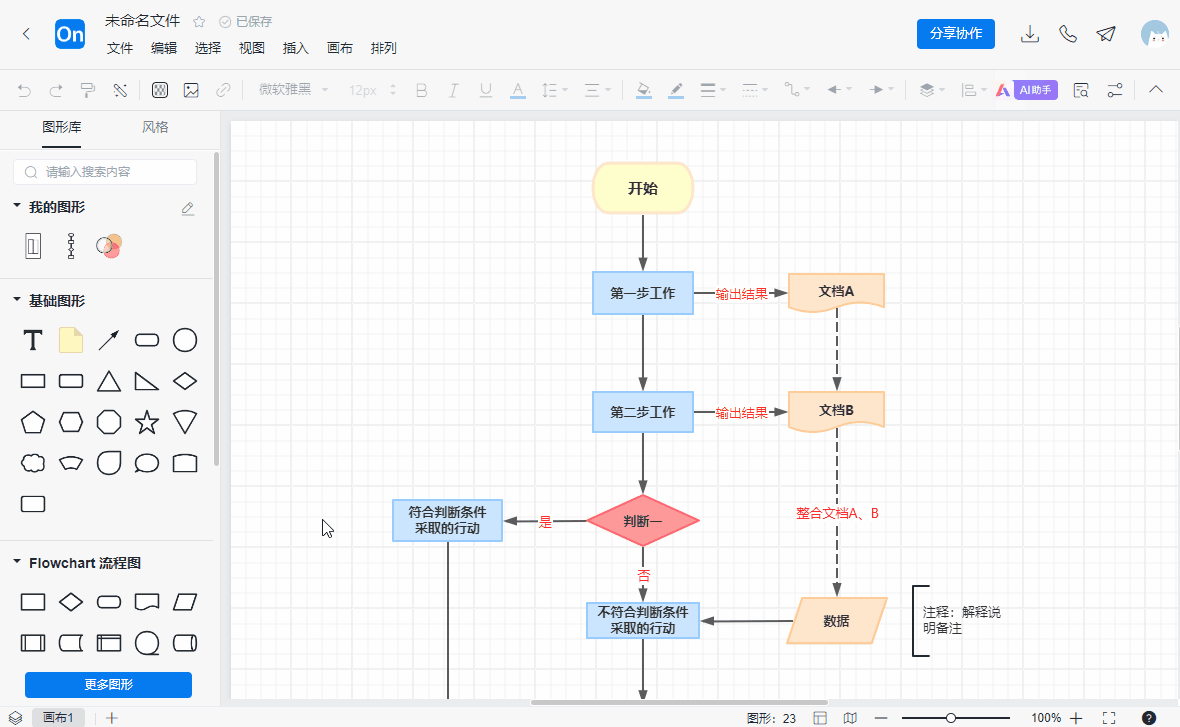
Task: Open the align objects dropdown
Action: pos(974,90)
